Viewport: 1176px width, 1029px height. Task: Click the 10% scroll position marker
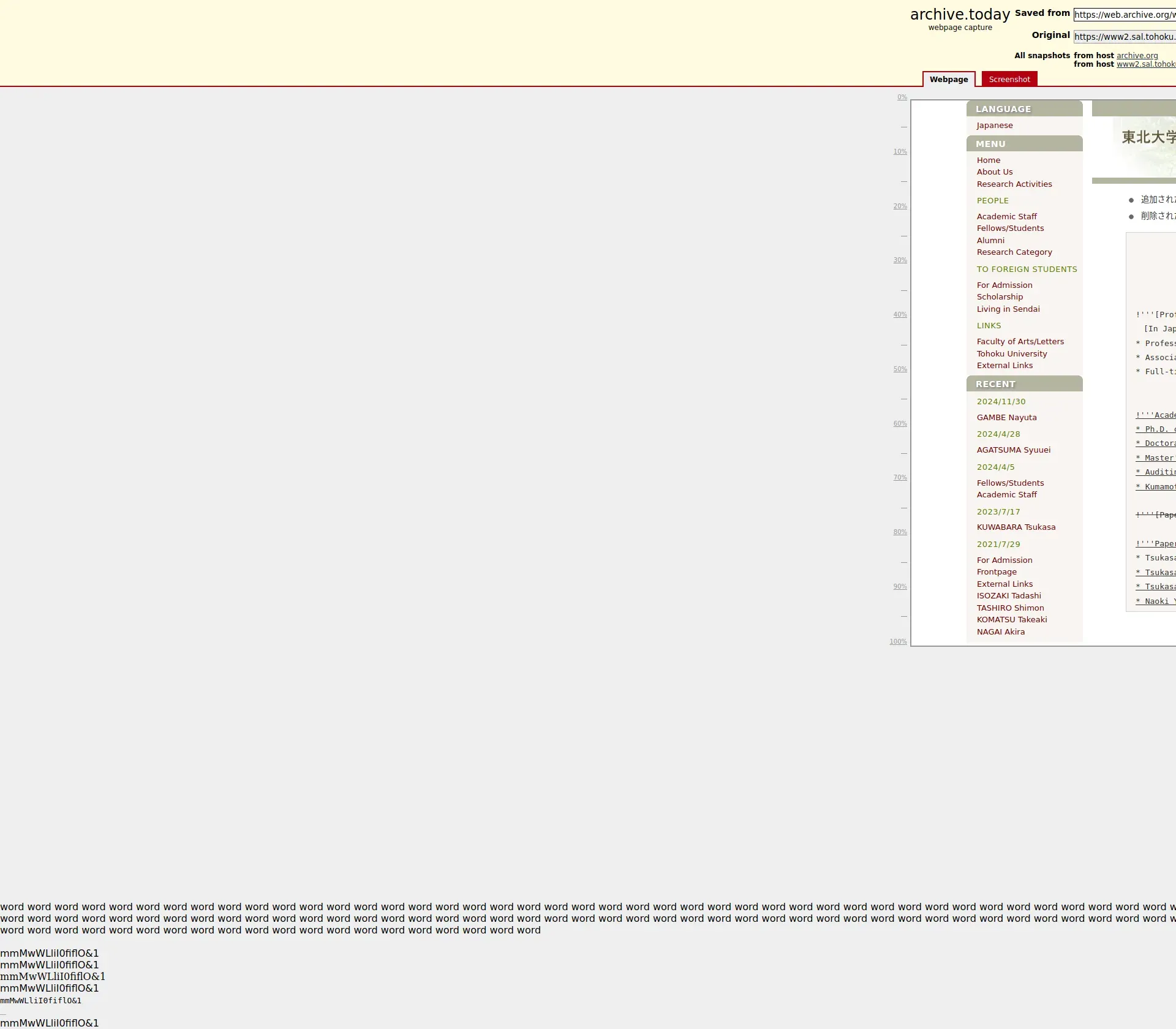pyautogui.click(x=900, y=152)
